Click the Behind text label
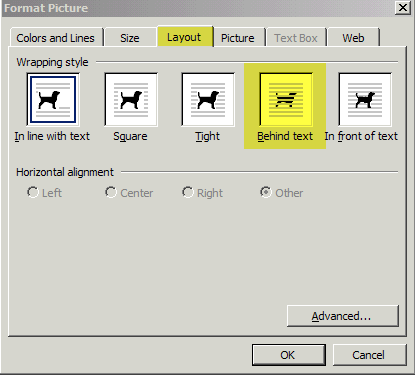 click(x=285, y=136)
